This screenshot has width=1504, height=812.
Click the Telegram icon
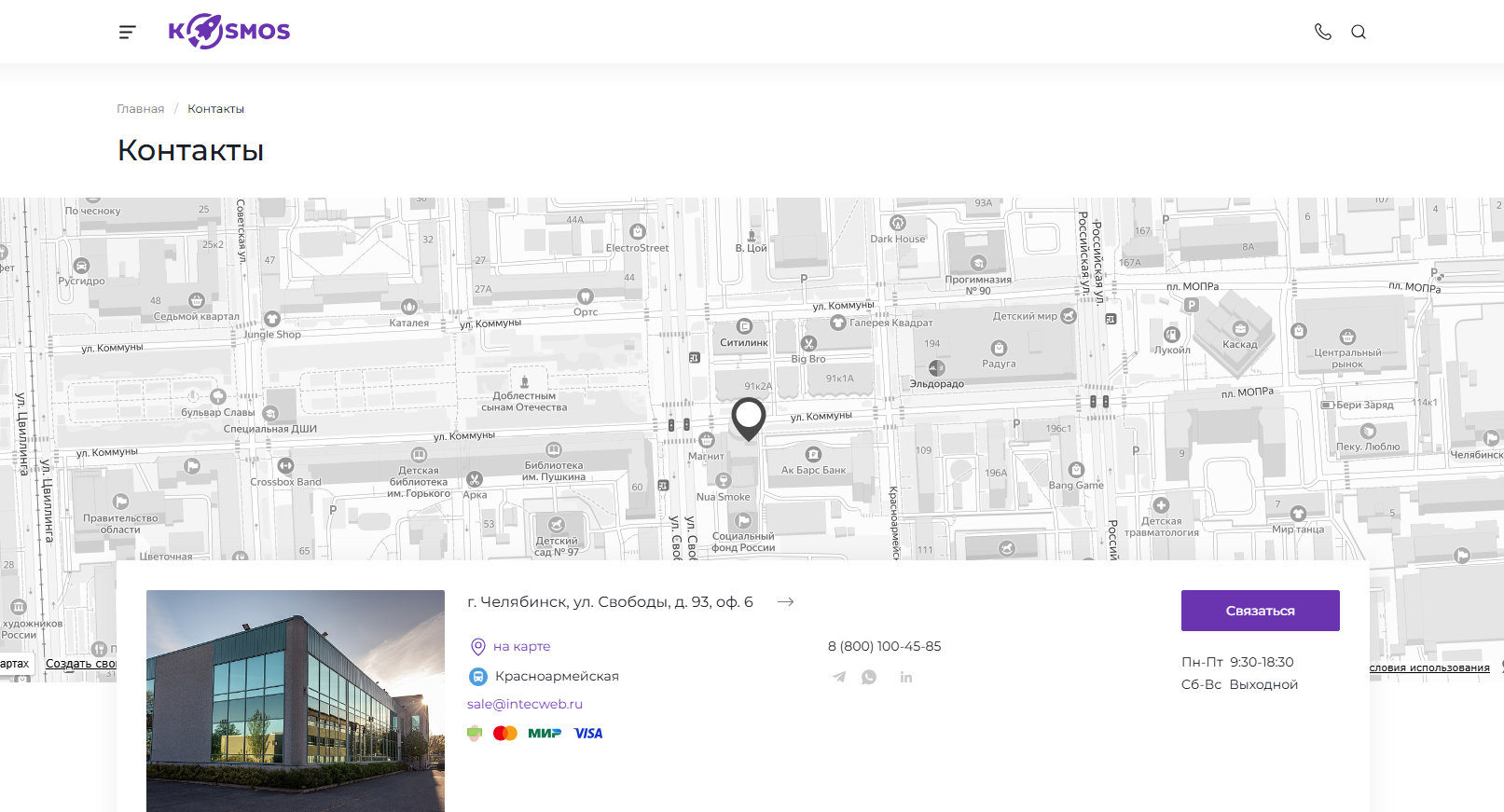pos(839,678)
